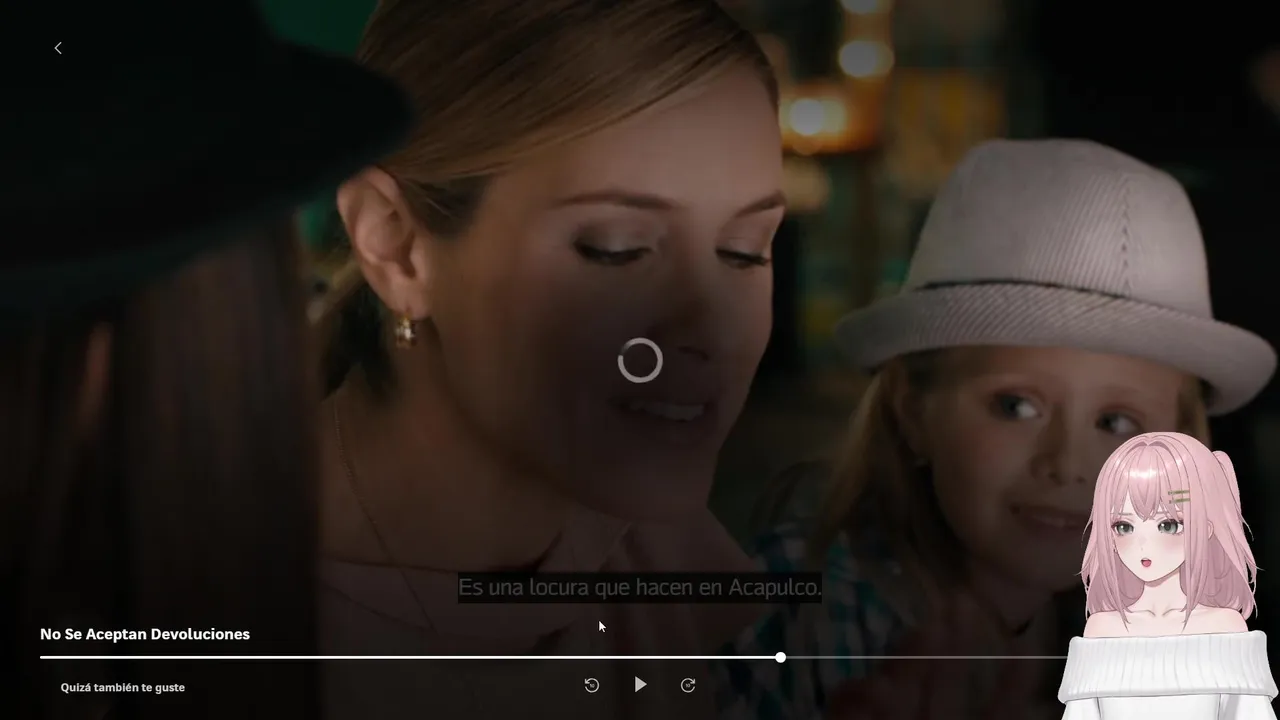This screenshot has height=720, width=1280.
Task: Click the subtitle 'Es una locura que hacen en Acapulco.'
Action: click(x=640, y=588)
